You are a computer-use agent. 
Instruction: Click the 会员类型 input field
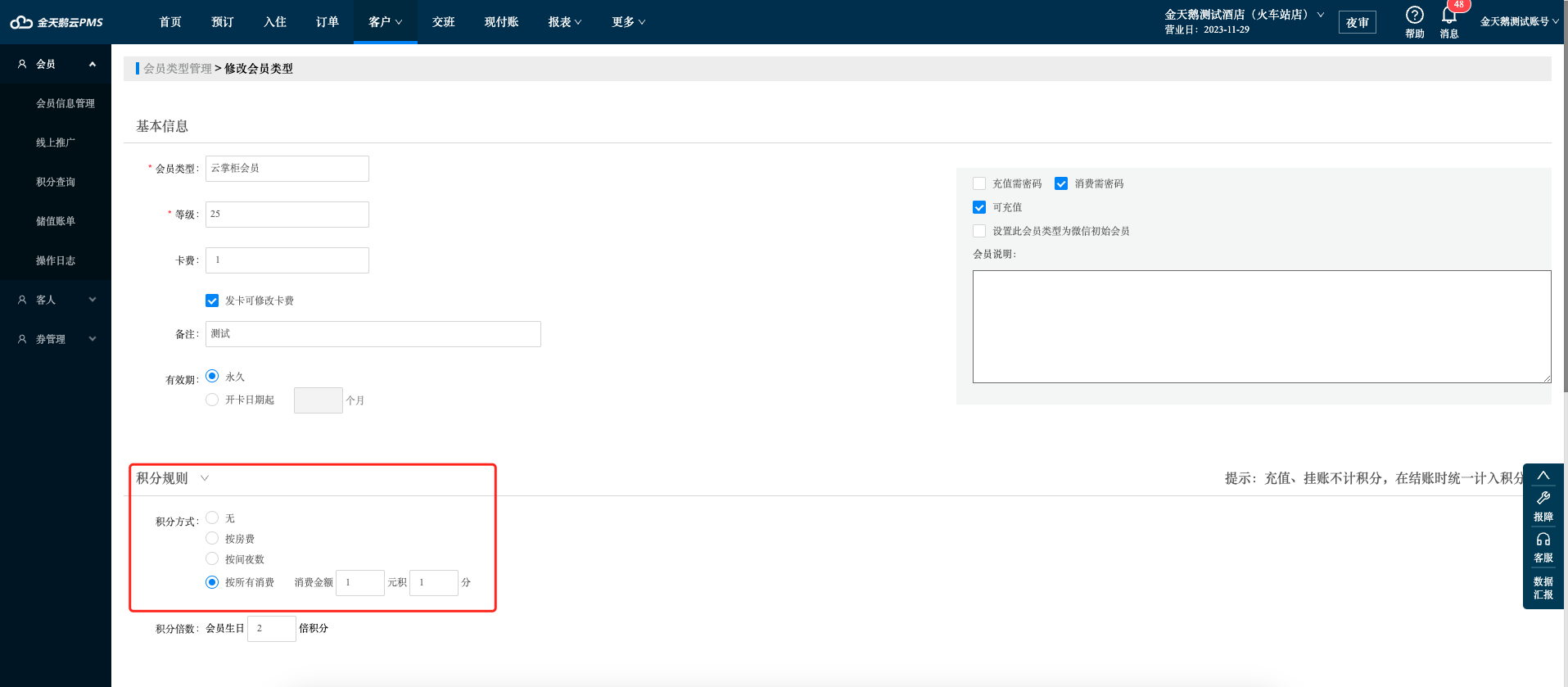[x=287, y=169]
